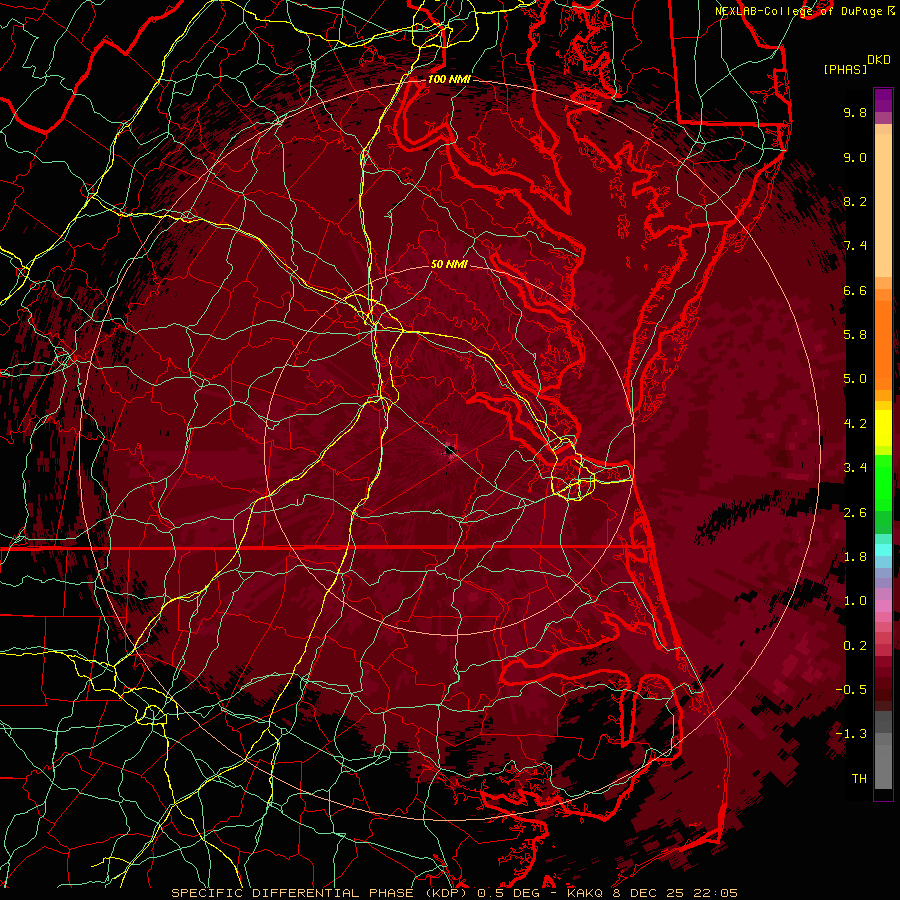Click the 1.8 scale value
Screen dimensions: 900x900
[x=855, y=557]
